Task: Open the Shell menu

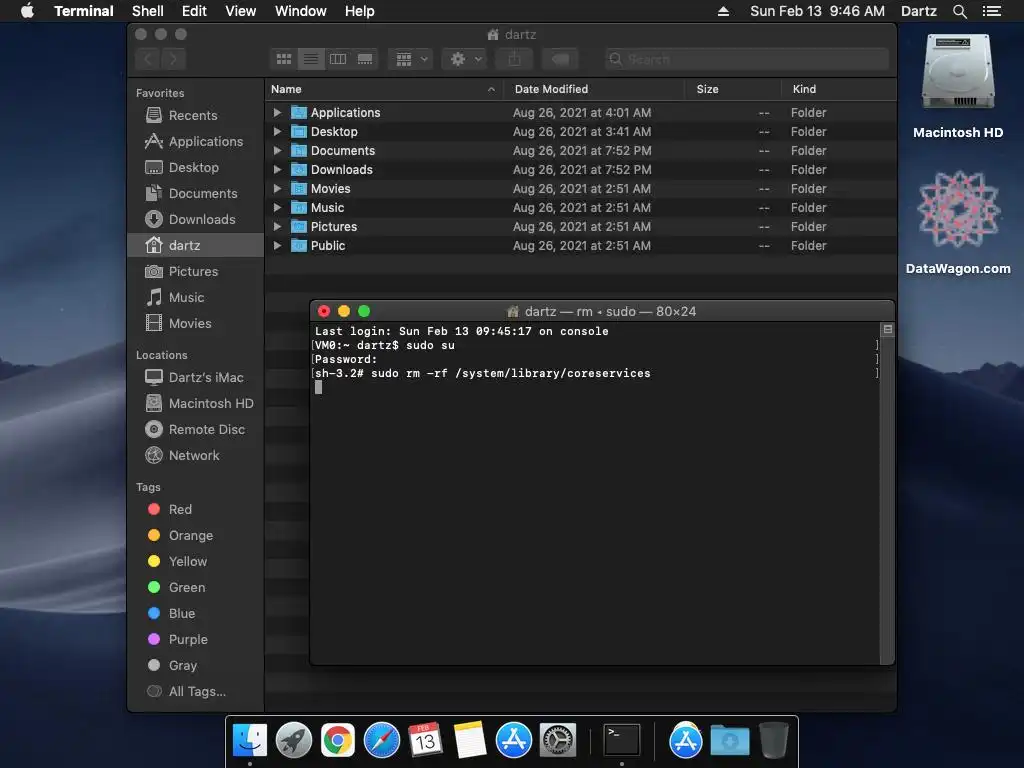Action: tap(148, 11)
